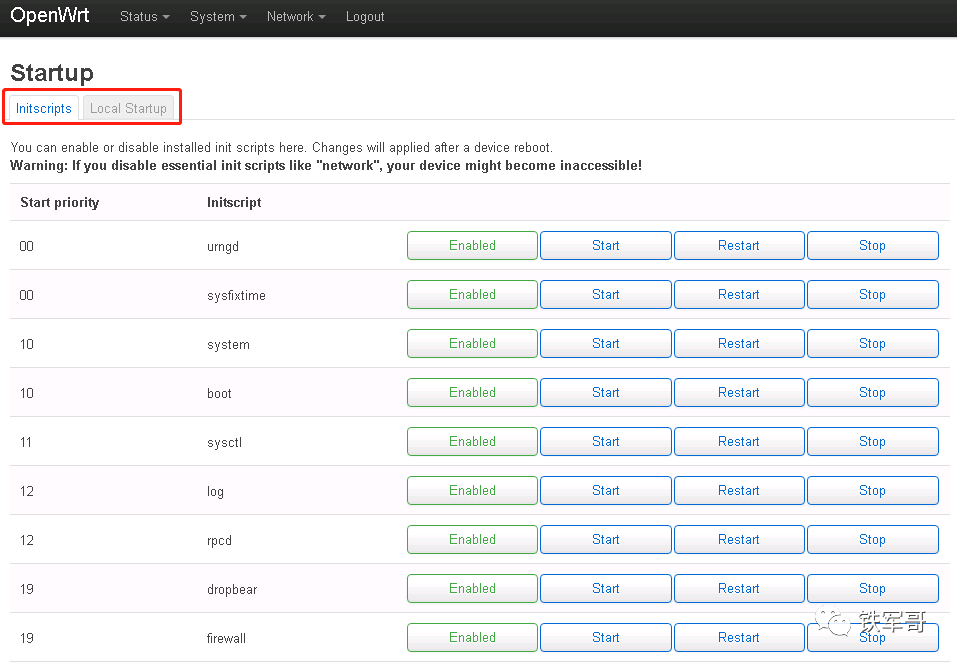The image size is (957, 663).
Task: Click the Logout menu item
Action: click(x=364, y=16)
